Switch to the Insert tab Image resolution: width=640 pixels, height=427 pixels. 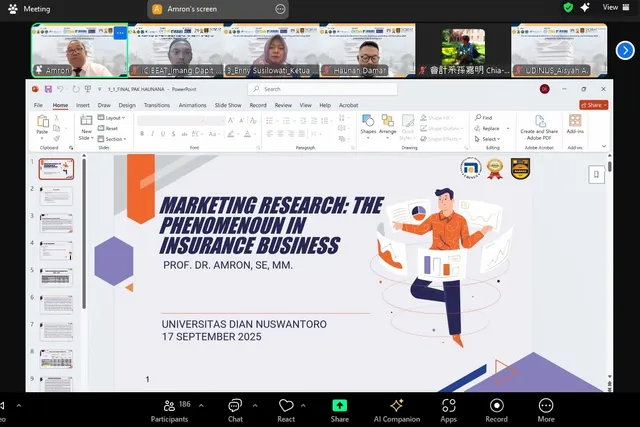tap(82, 105)
